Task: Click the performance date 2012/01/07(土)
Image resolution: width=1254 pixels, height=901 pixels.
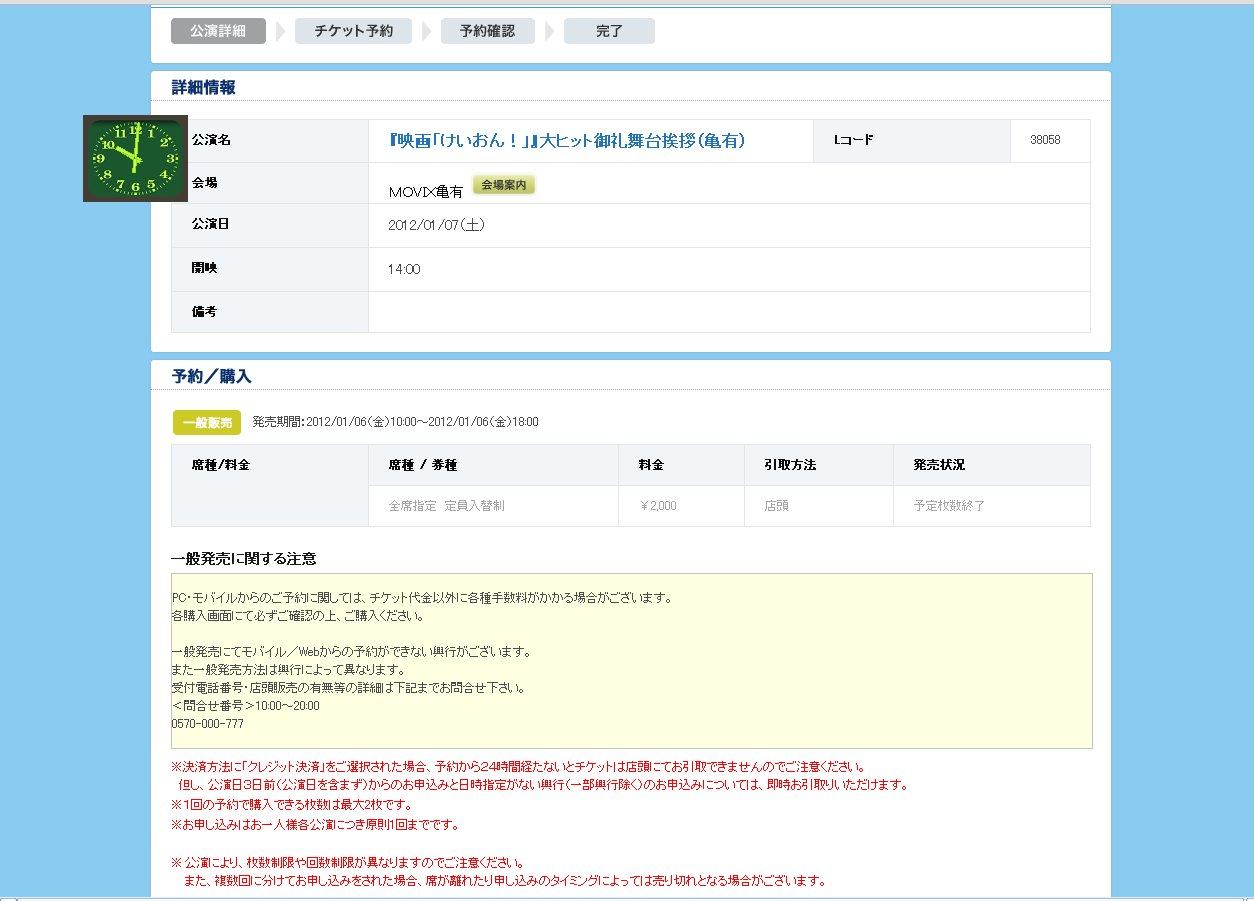Action: click(436, 225)
